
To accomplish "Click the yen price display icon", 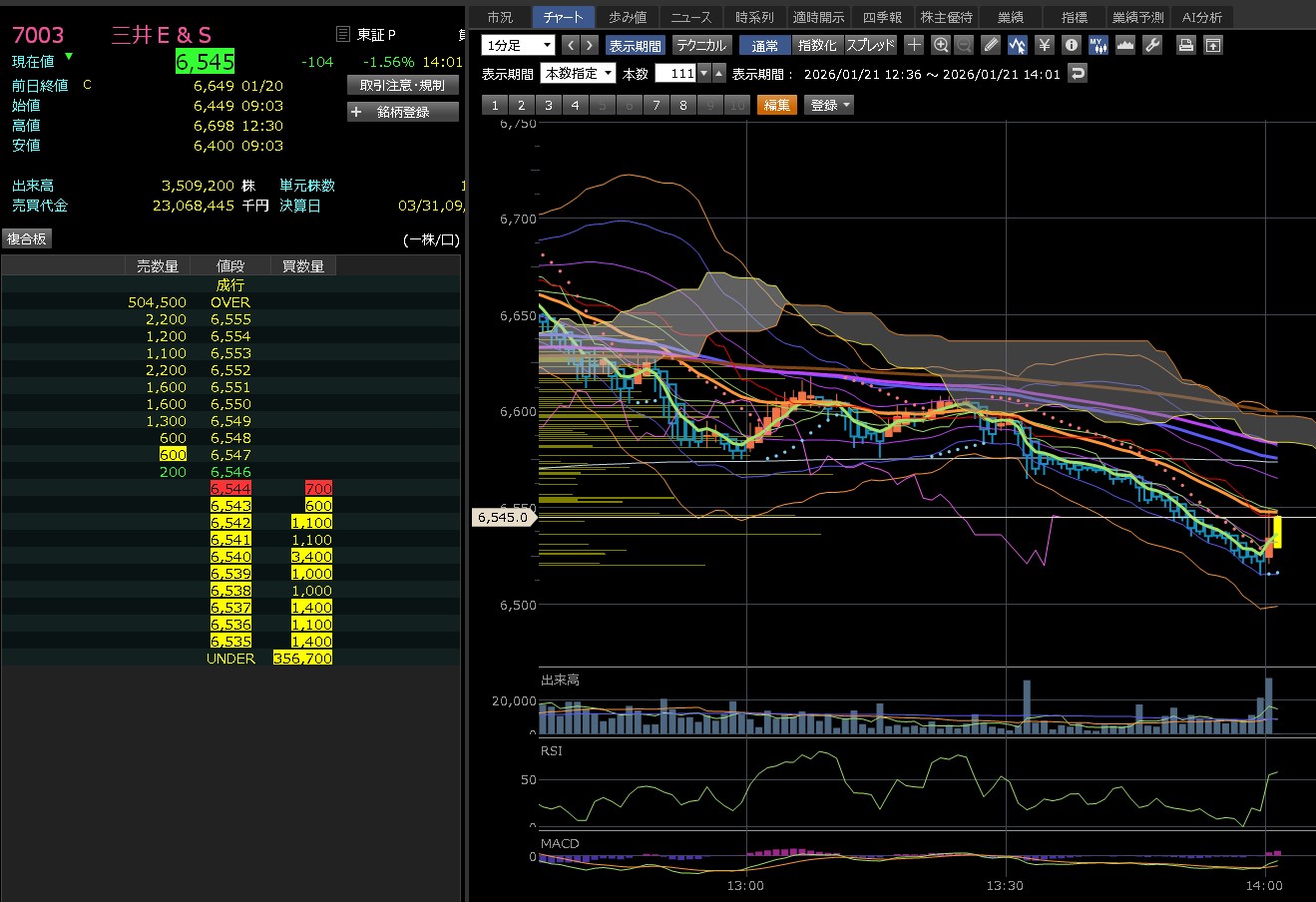I will click(1044, 45).
